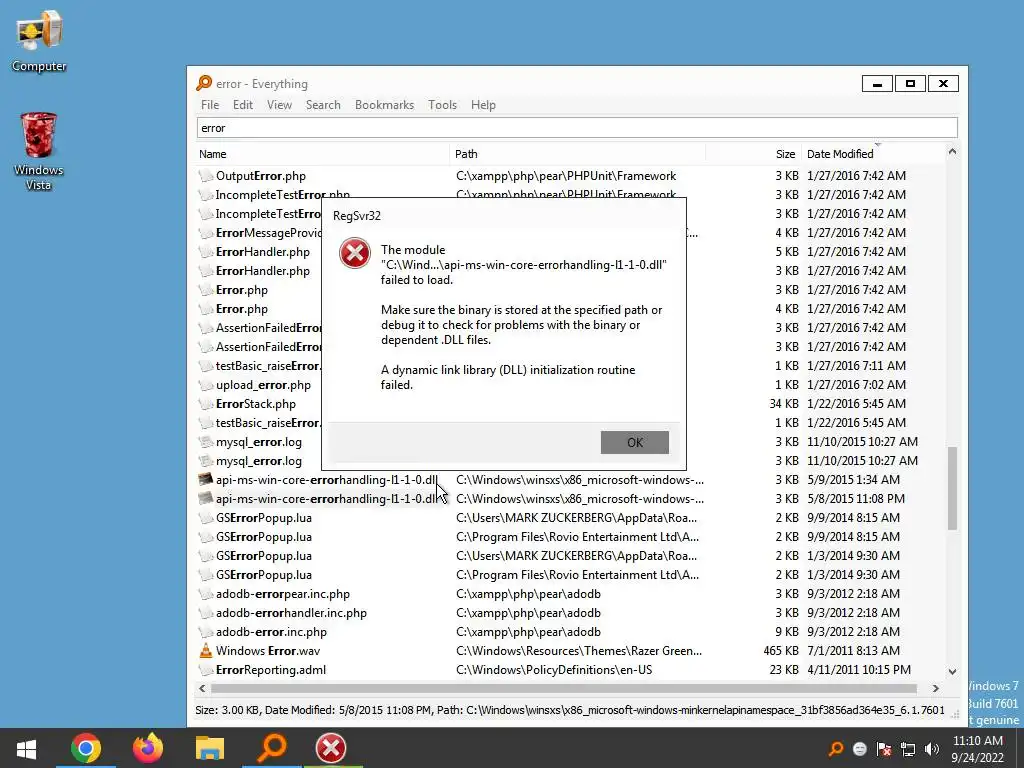Click the file icon of ErrorStack.php
This screenshot has height=768, width=1024.
(206, 404)
